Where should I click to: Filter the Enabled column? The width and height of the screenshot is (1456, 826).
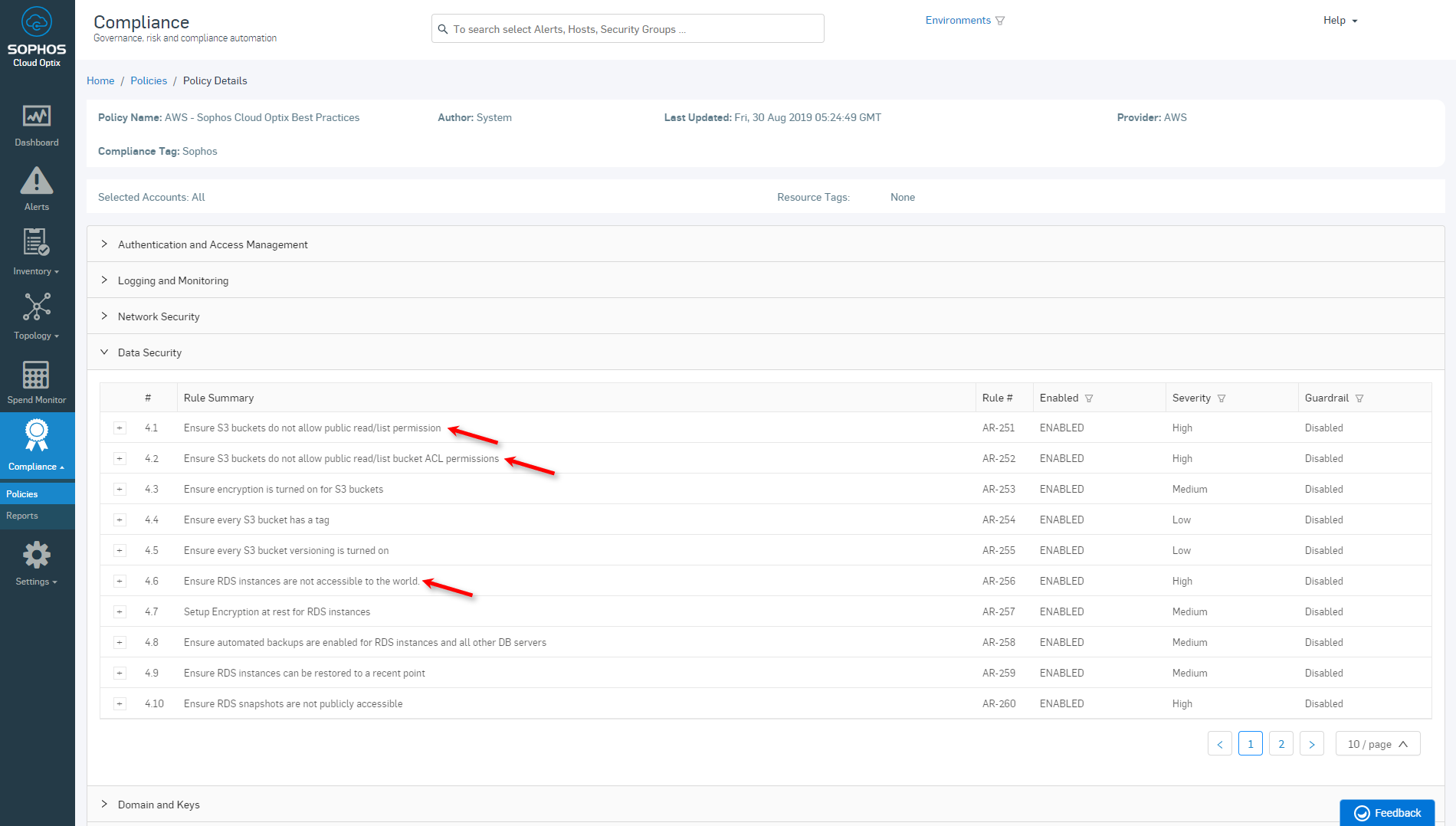1089,398
